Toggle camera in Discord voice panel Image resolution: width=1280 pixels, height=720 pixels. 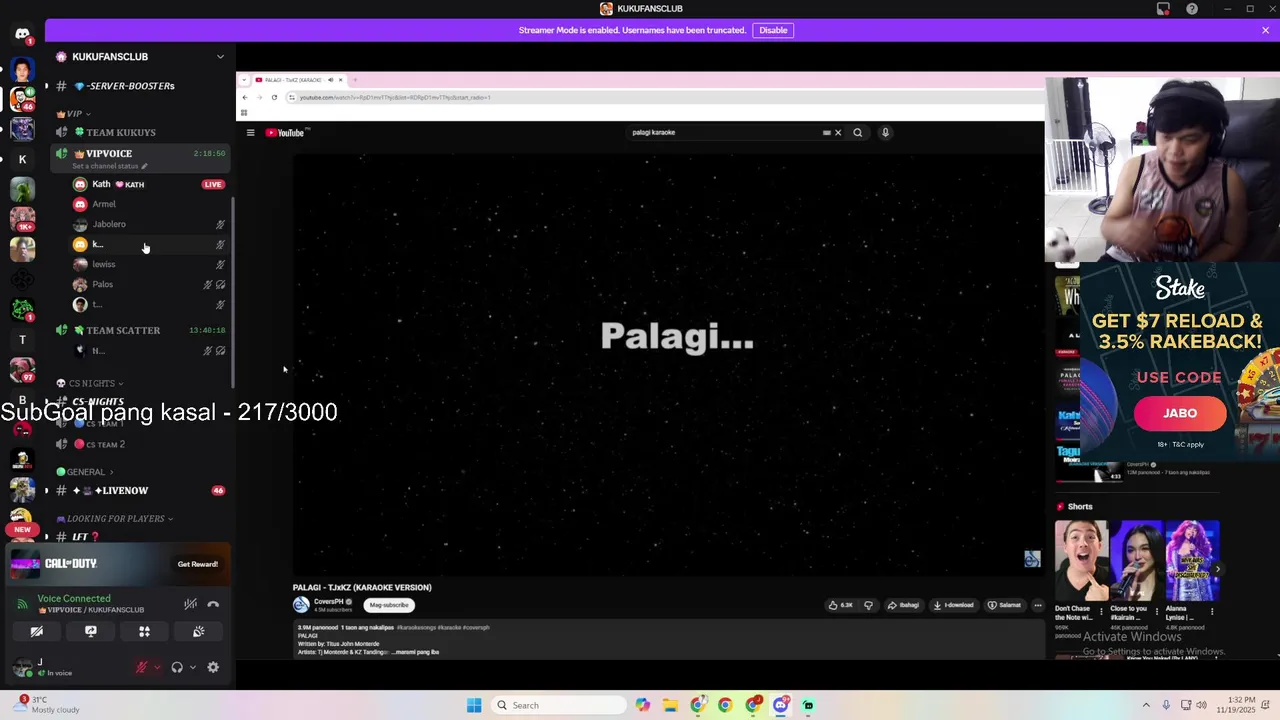[x=37, y=631]
